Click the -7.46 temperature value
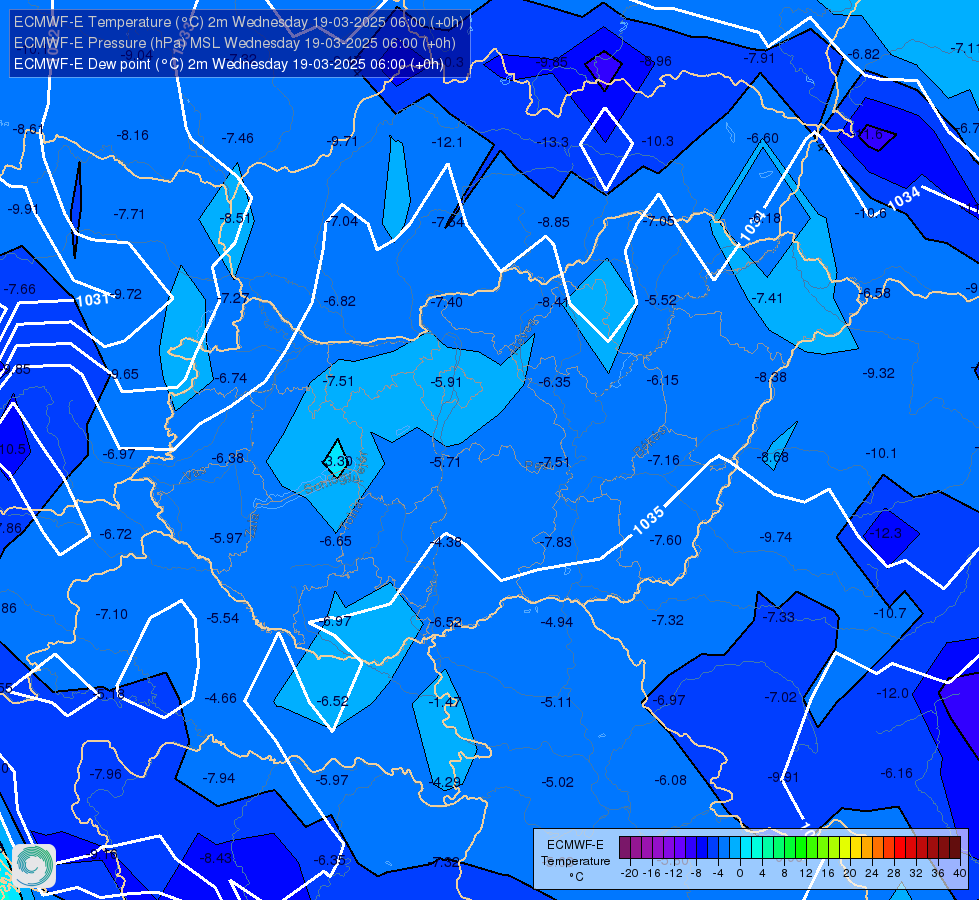This screenshot has width=979, height=900. [238, 139]
